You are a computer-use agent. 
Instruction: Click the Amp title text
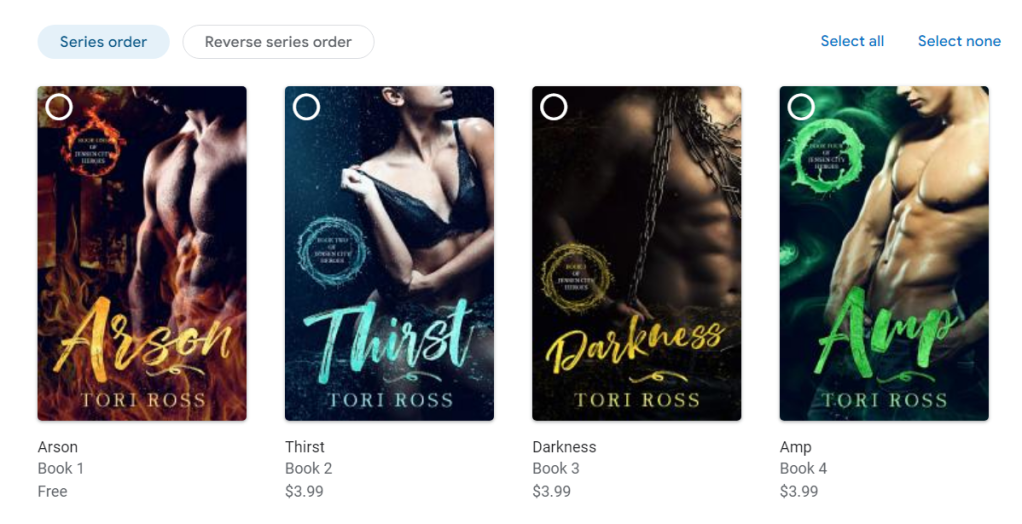[795, 448]
